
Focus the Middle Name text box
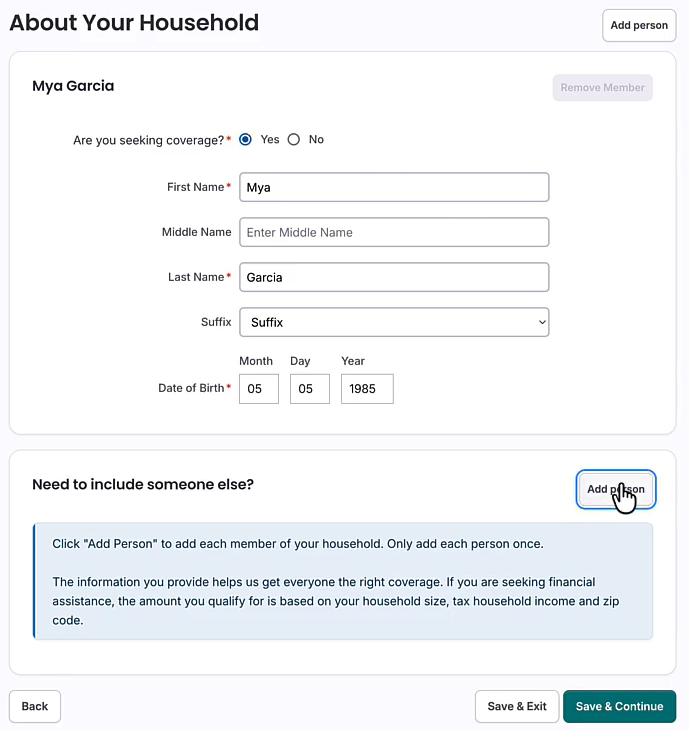click(x=394, y=232)
